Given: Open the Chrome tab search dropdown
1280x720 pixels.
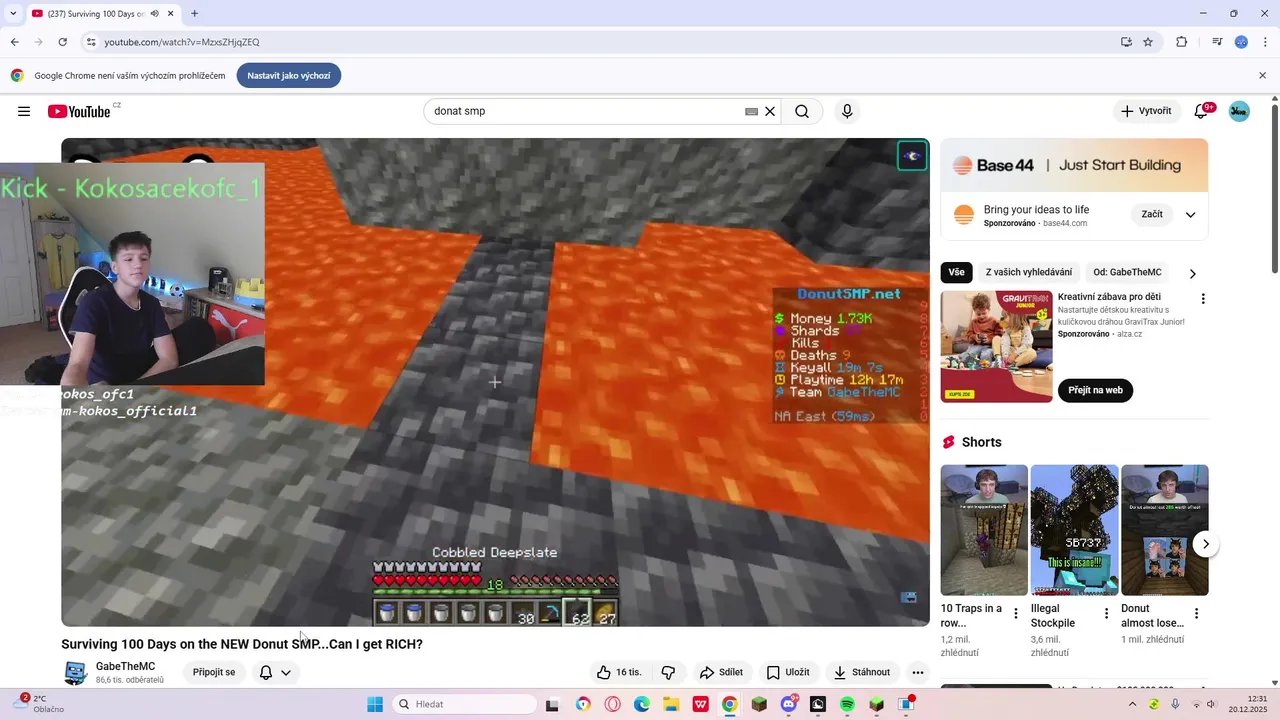Looking at the screenshot, I should 13,14.
